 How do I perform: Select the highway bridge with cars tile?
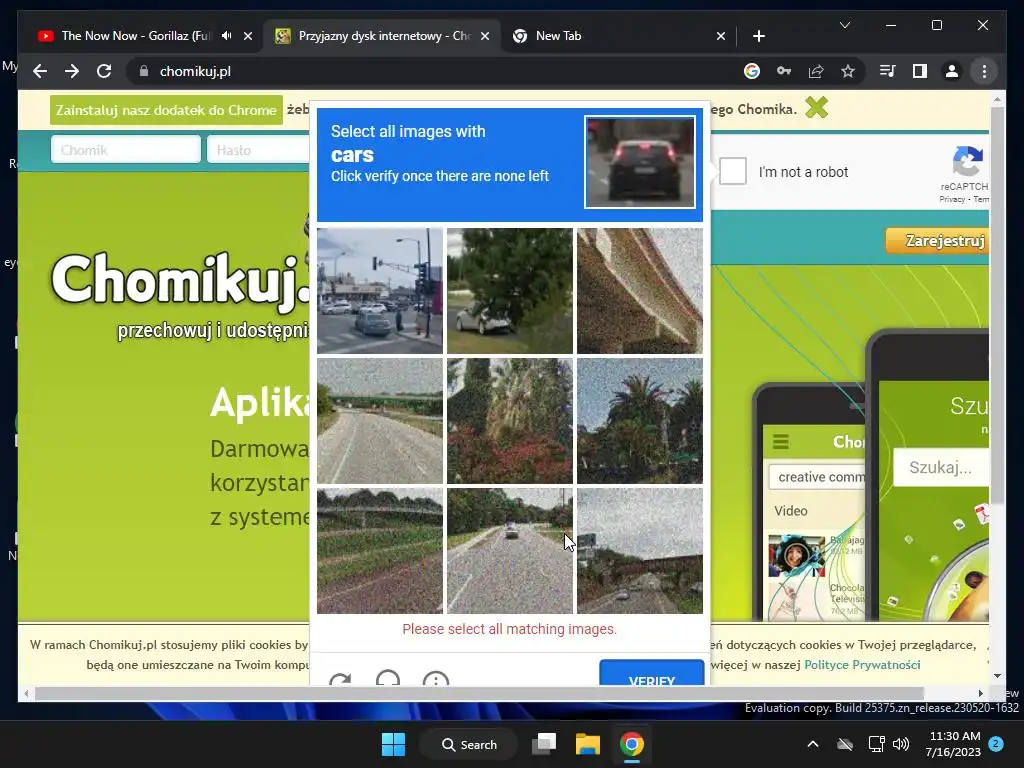coord(640,551)
